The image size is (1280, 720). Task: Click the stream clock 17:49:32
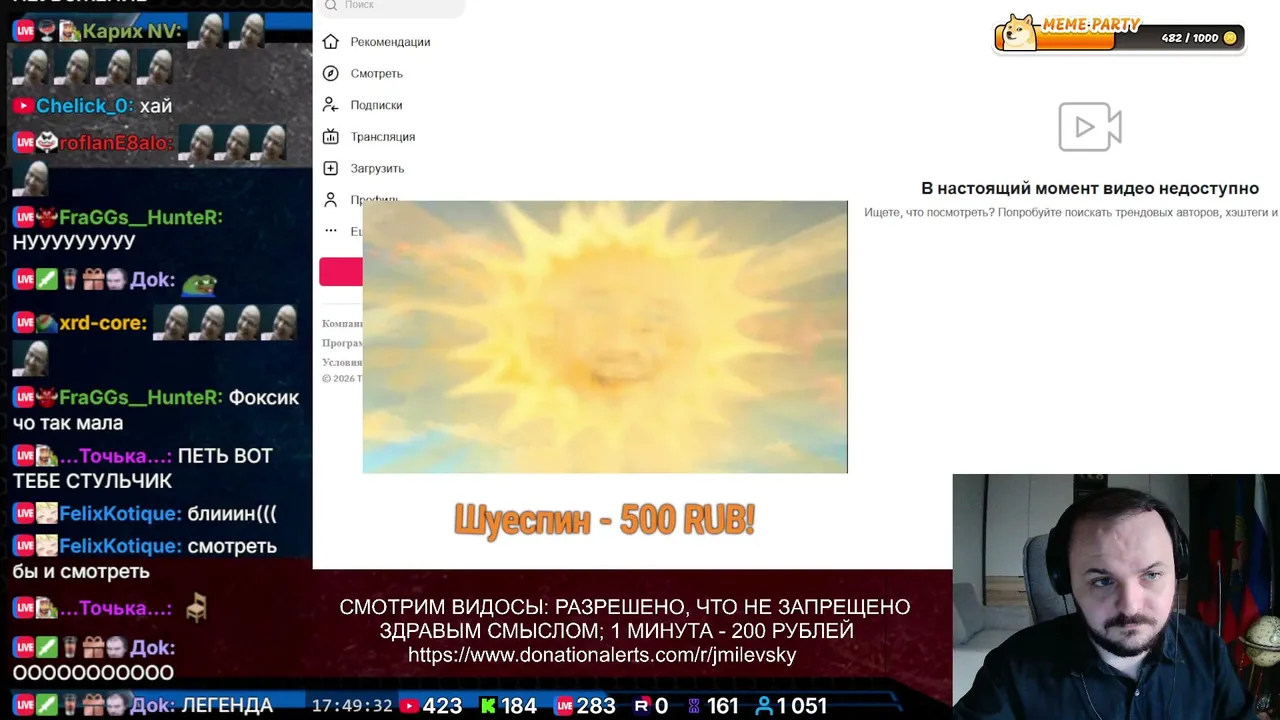[352, 706]
